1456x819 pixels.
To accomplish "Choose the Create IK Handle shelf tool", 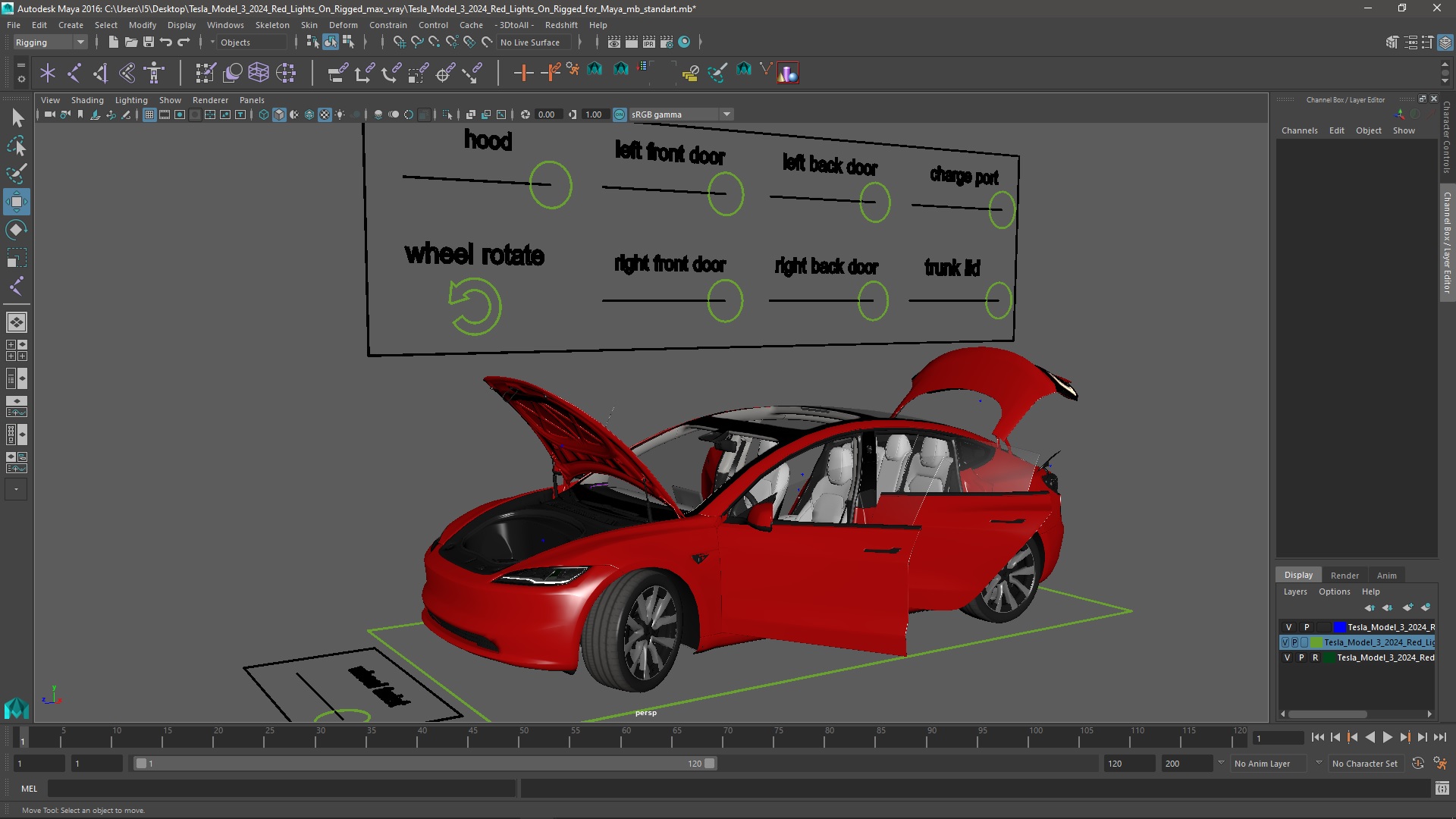I will tap(101, 73).
